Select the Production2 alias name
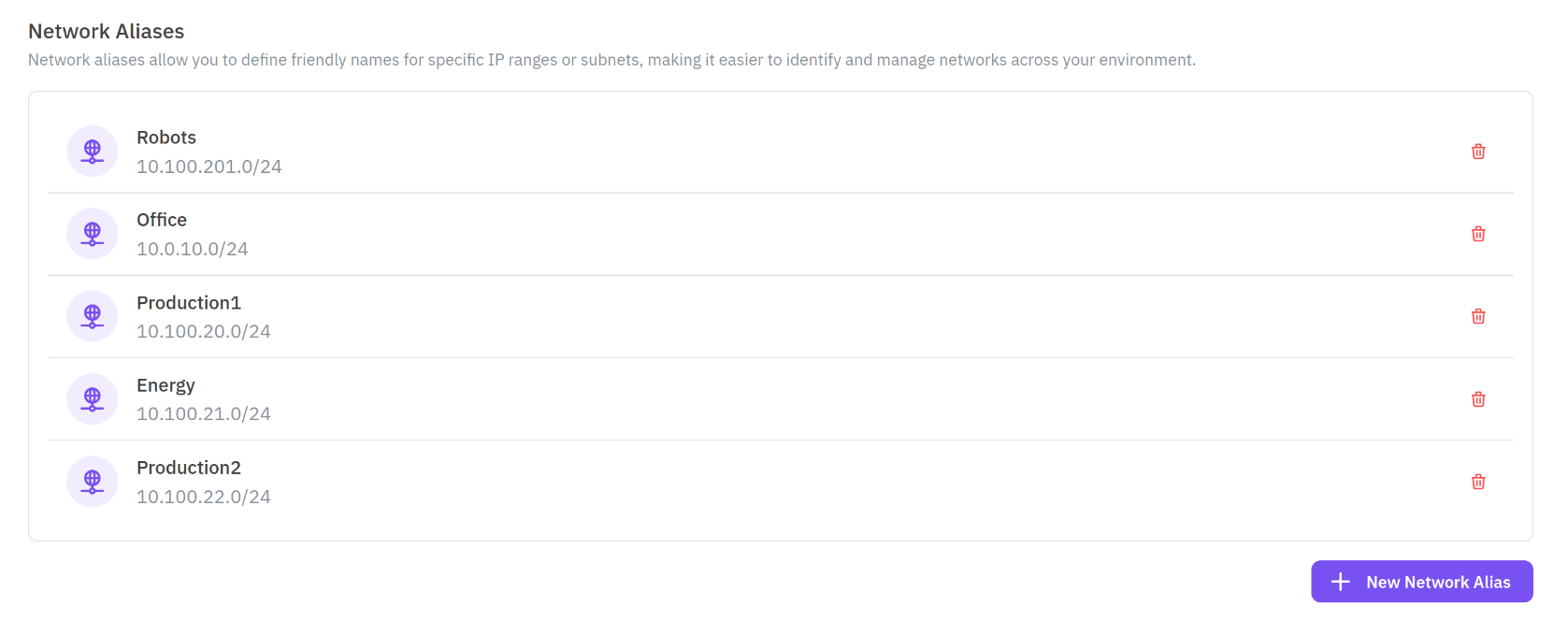 189,468
